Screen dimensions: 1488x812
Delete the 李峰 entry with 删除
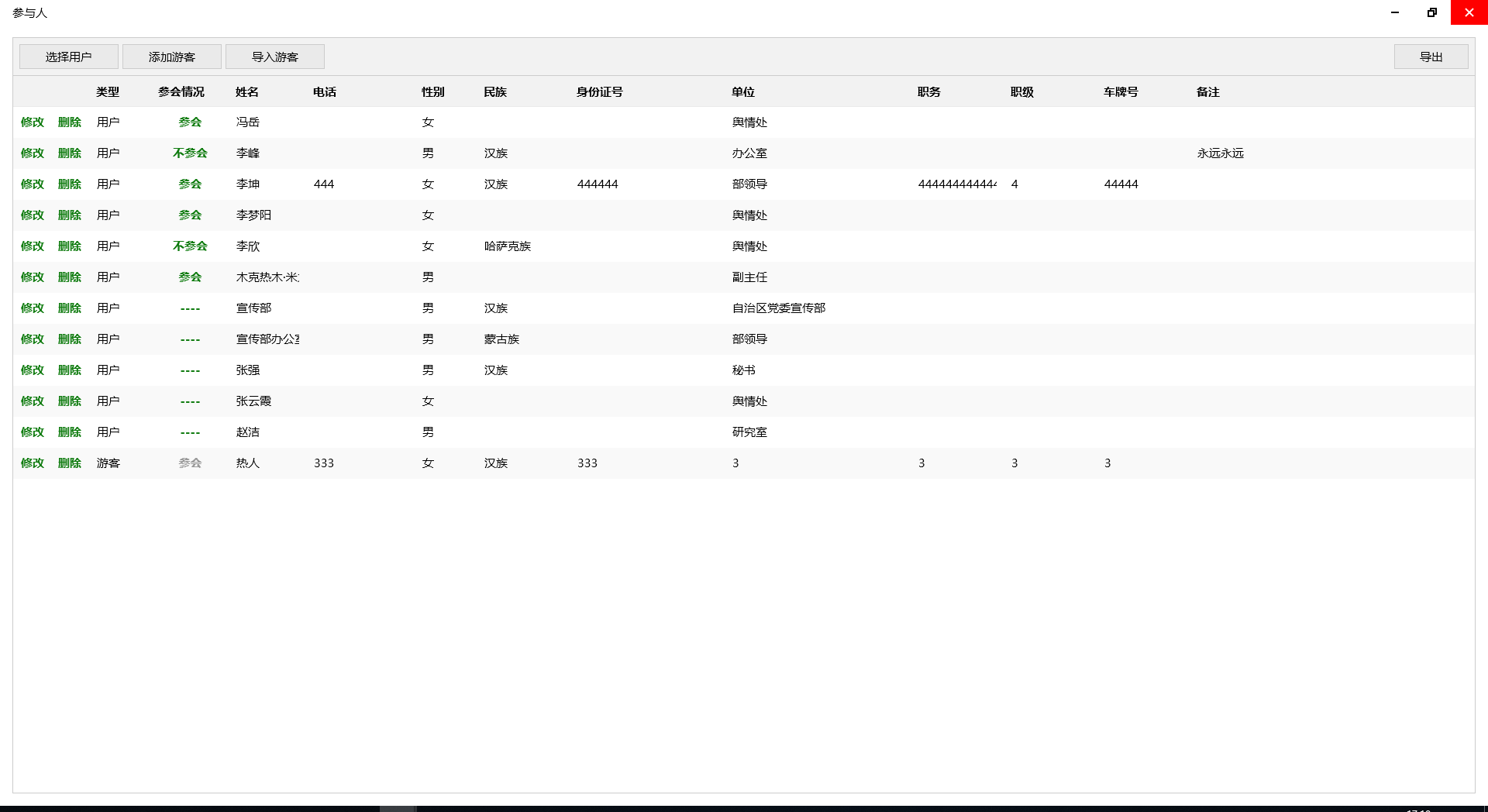[70, 153]
